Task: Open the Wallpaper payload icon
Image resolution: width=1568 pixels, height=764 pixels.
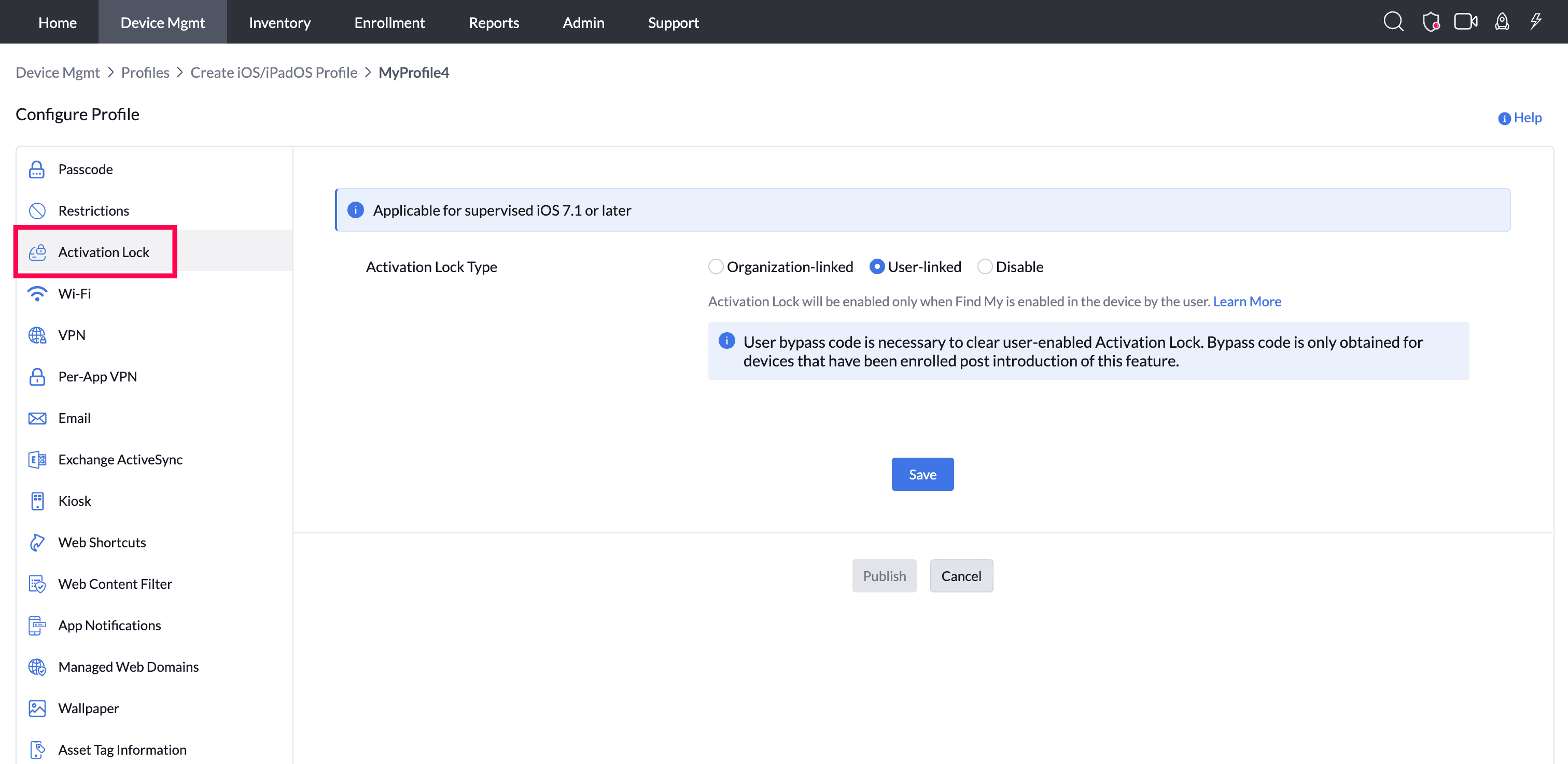Action: (x=37, y=709)
